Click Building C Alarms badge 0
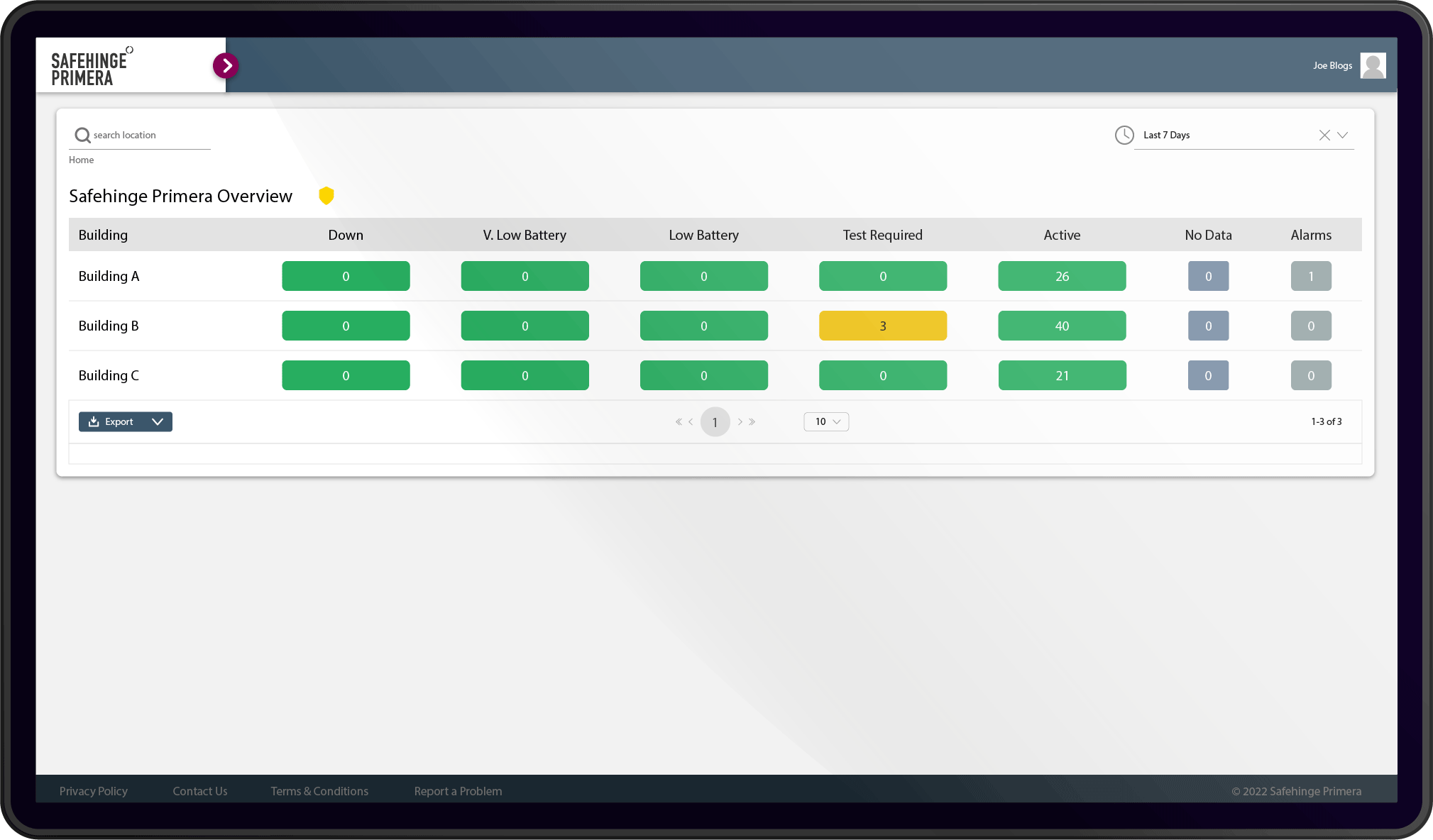The image size is (1433, 840). coord(1311,375)
